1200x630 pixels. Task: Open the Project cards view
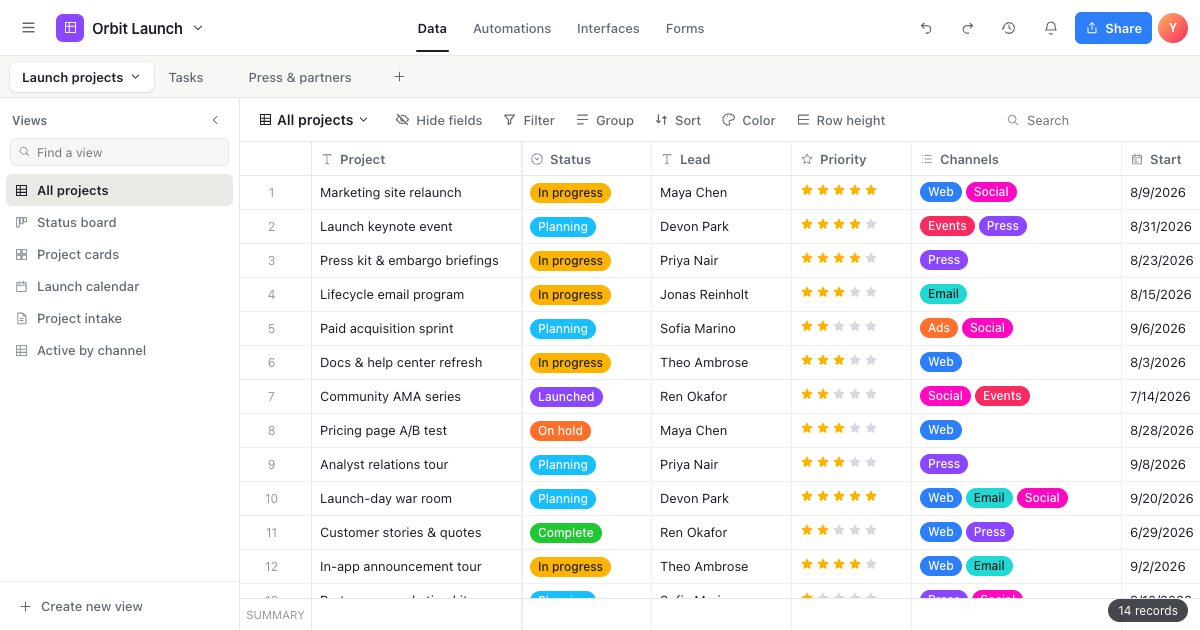pos(119,254)
